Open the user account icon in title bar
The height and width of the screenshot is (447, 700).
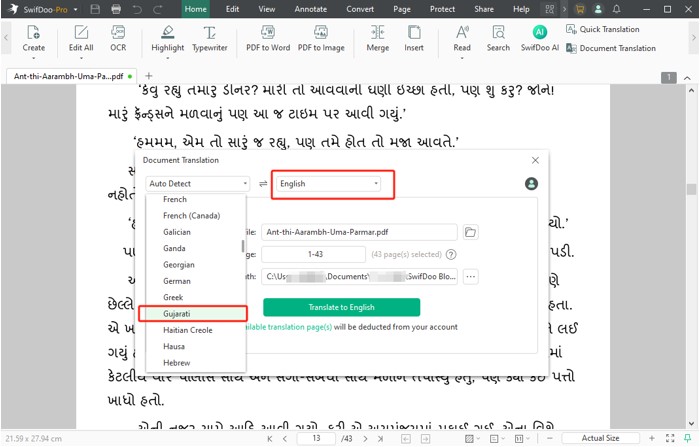point(598,9)
